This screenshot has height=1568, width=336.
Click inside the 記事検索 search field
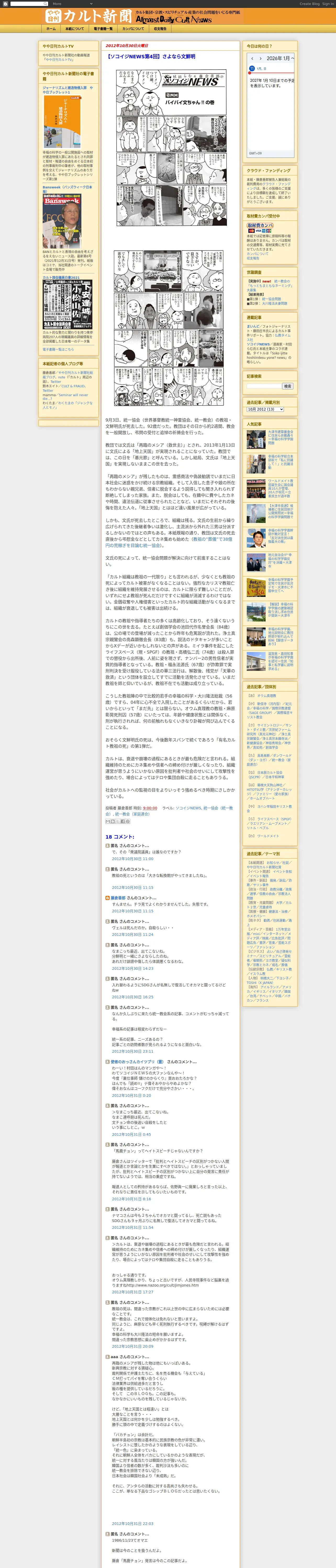tap(264, 386)
